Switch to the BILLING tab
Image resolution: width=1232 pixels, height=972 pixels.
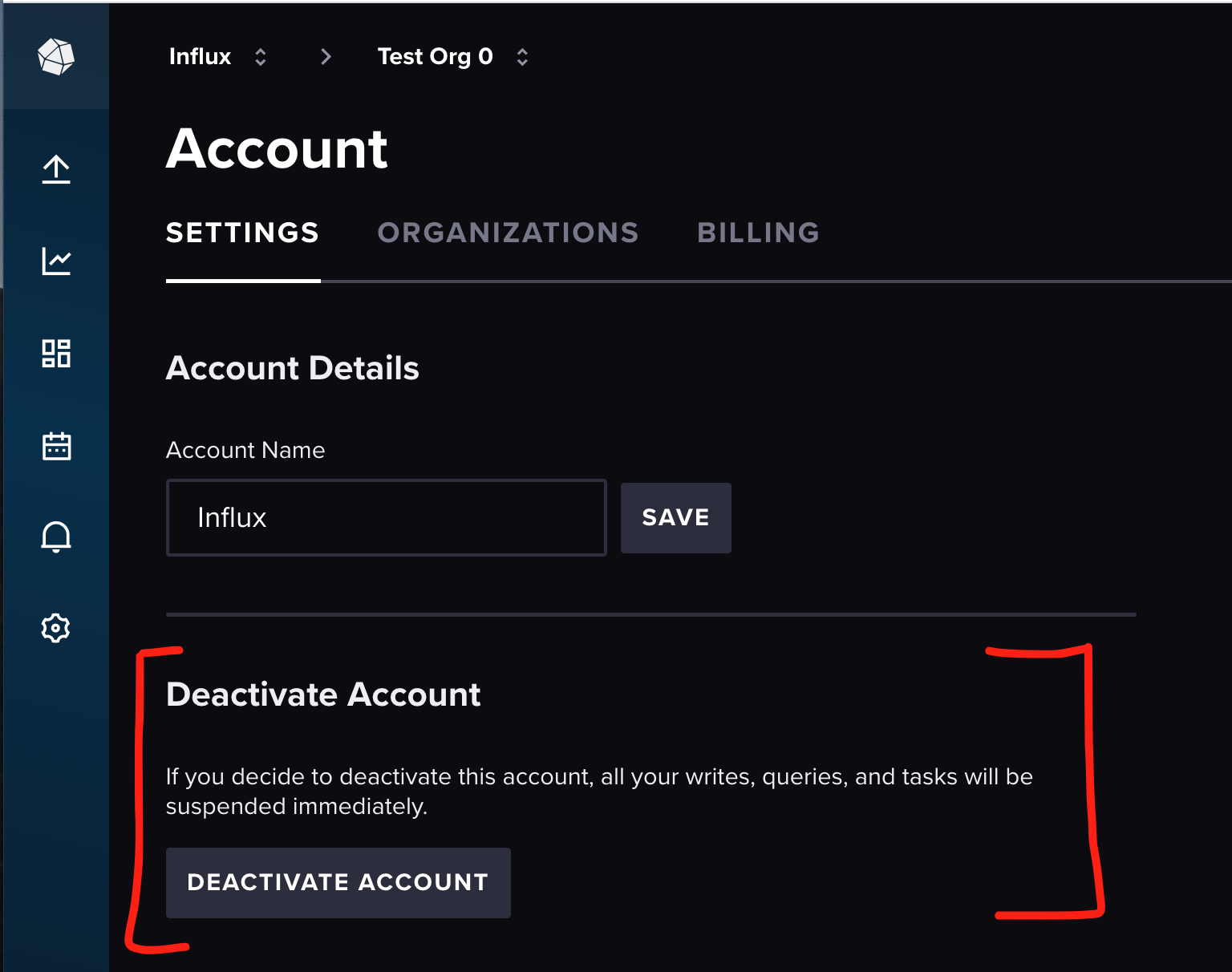coord(757,233)
